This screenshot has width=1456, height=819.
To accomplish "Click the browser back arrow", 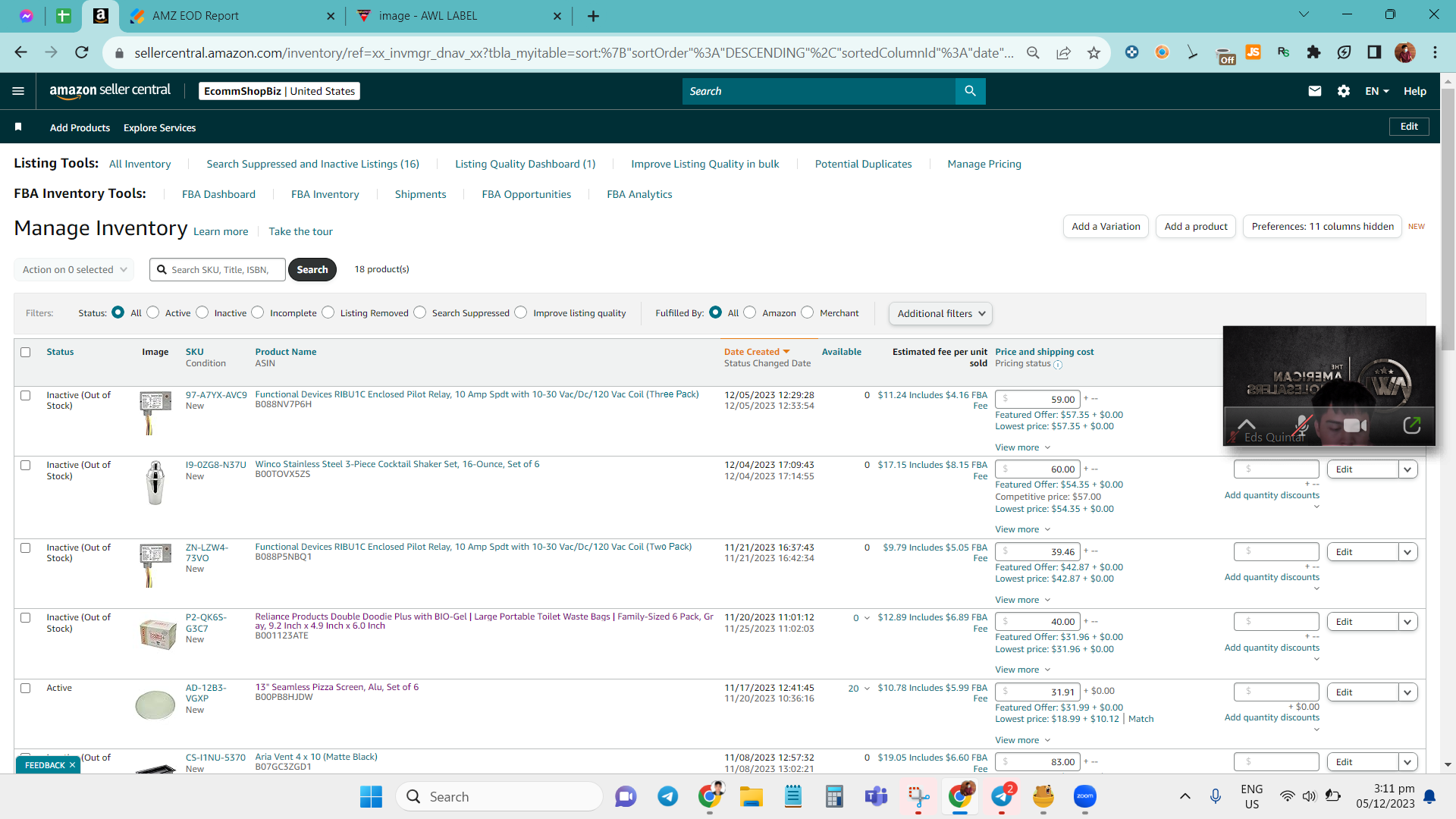I will [21, 52].
